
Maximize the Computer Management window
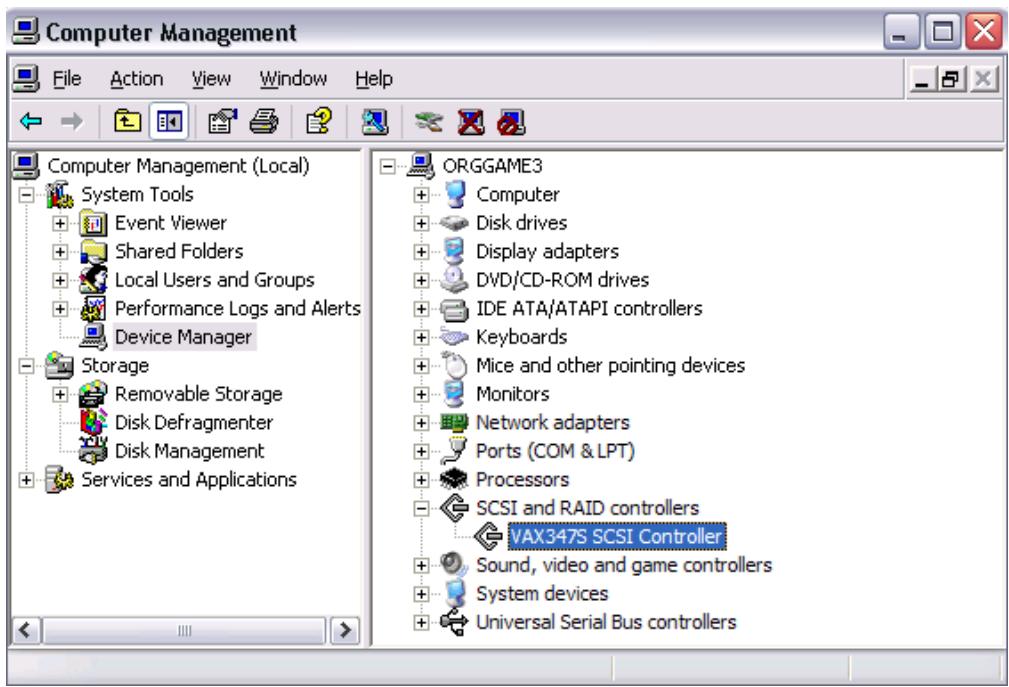pyautogui.click(x=943, y=30)
